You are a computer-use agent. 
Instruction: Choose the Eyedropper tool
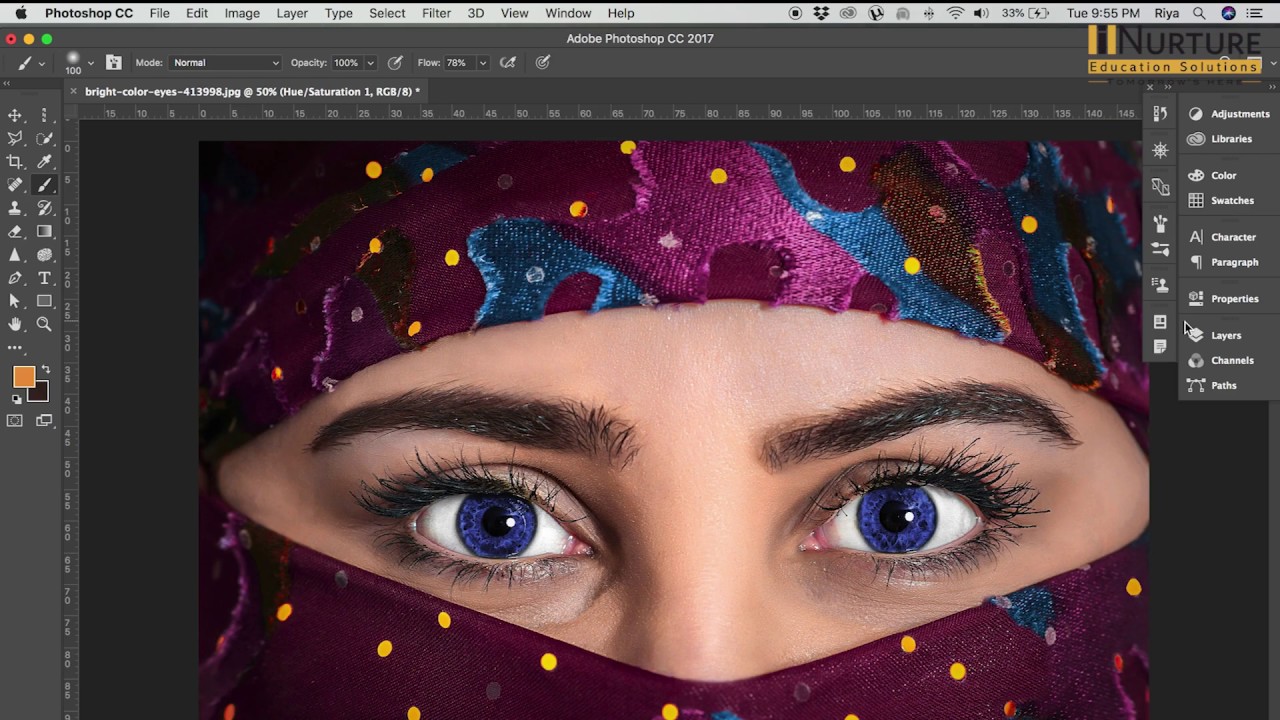pyautogui.click(x=45, y=162)
